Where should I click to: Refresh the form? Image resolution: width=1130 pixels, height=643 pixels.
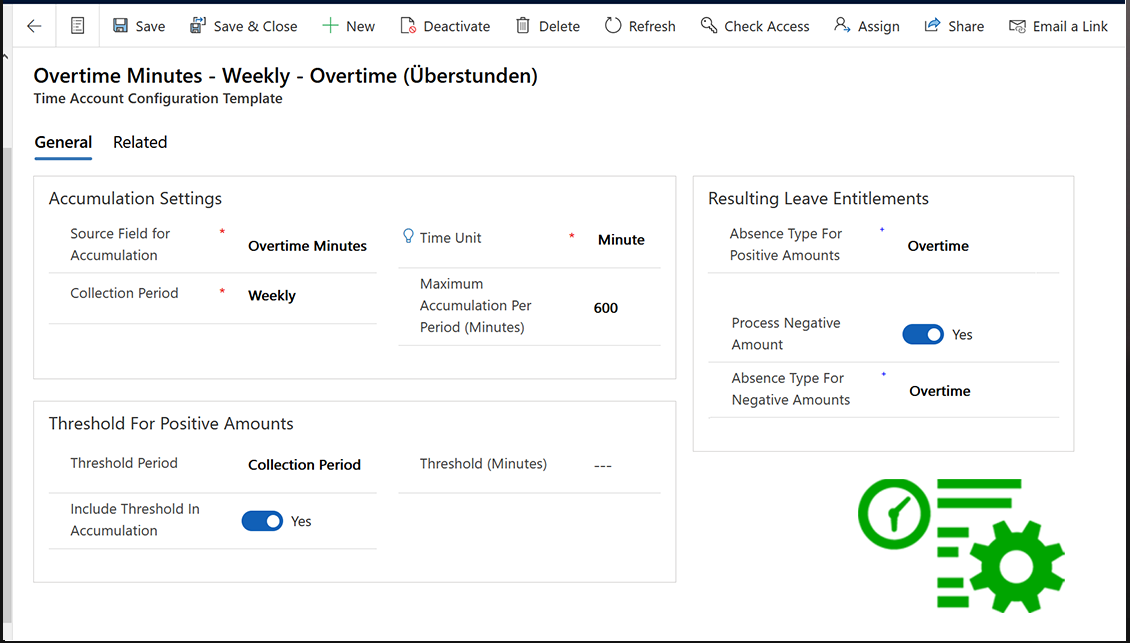click(640, 26)
